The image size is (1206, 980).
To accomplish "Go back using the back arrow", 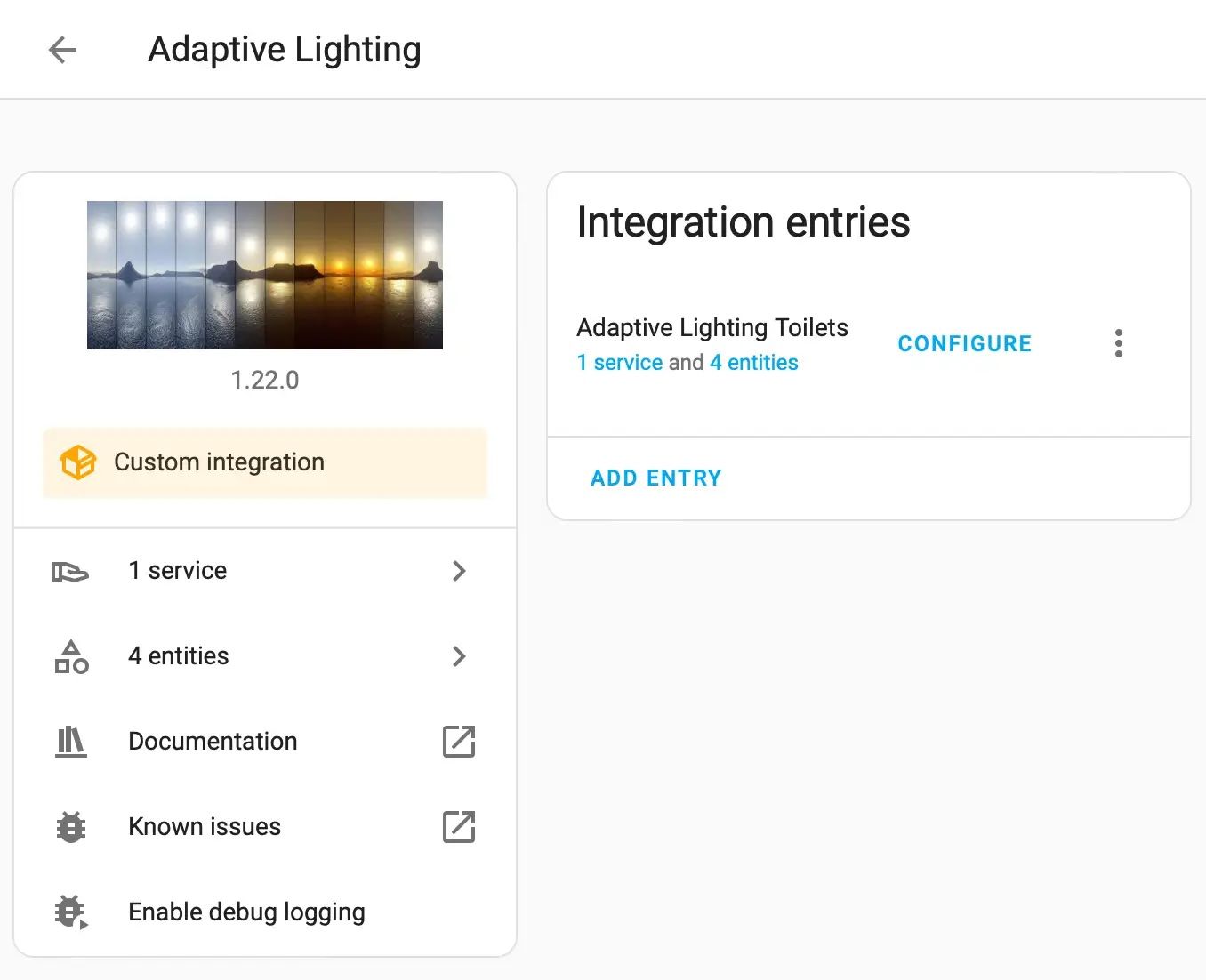I will pos(62,50).
